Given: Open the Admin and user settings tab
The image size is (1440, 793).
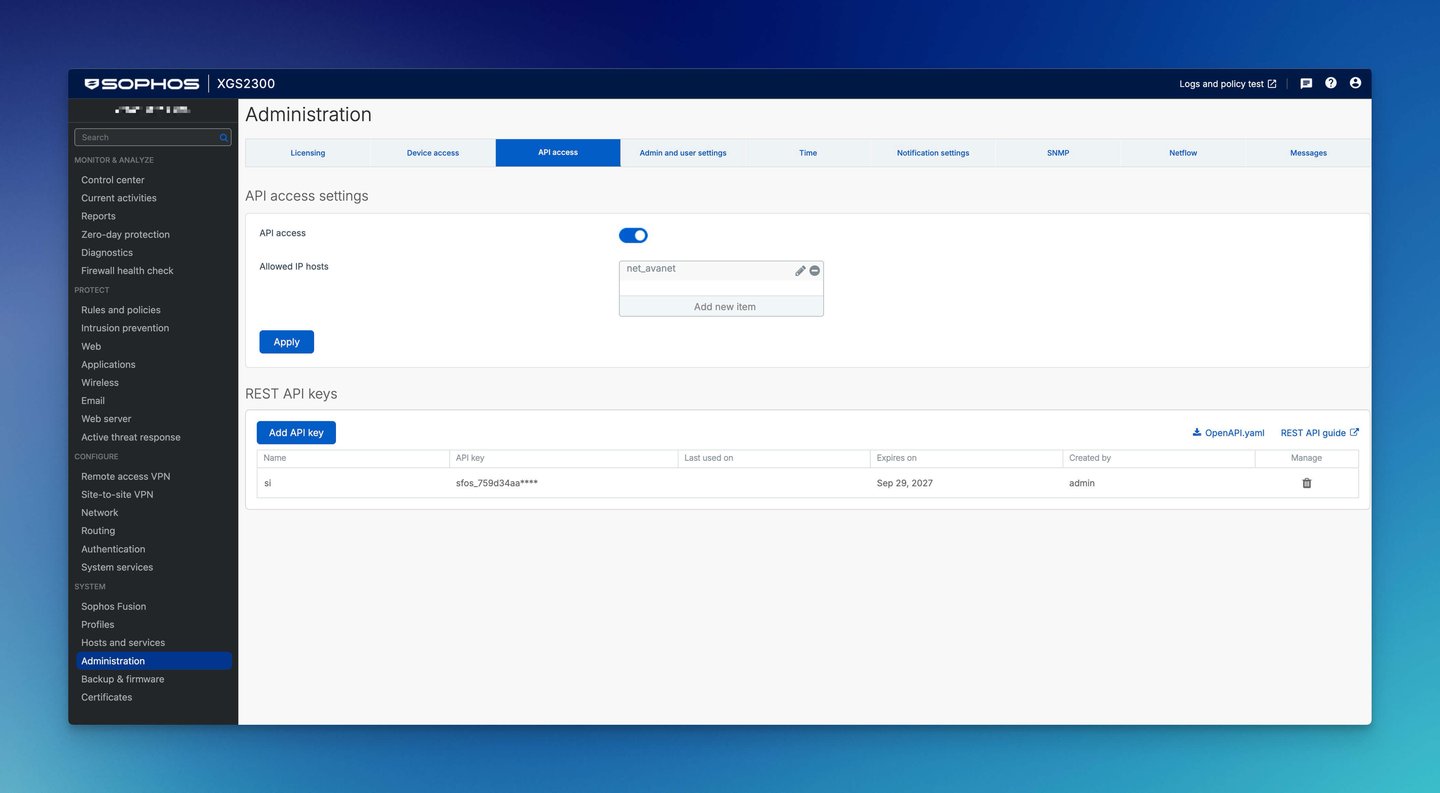Looking at the screenshot, I should coord(683,153).
